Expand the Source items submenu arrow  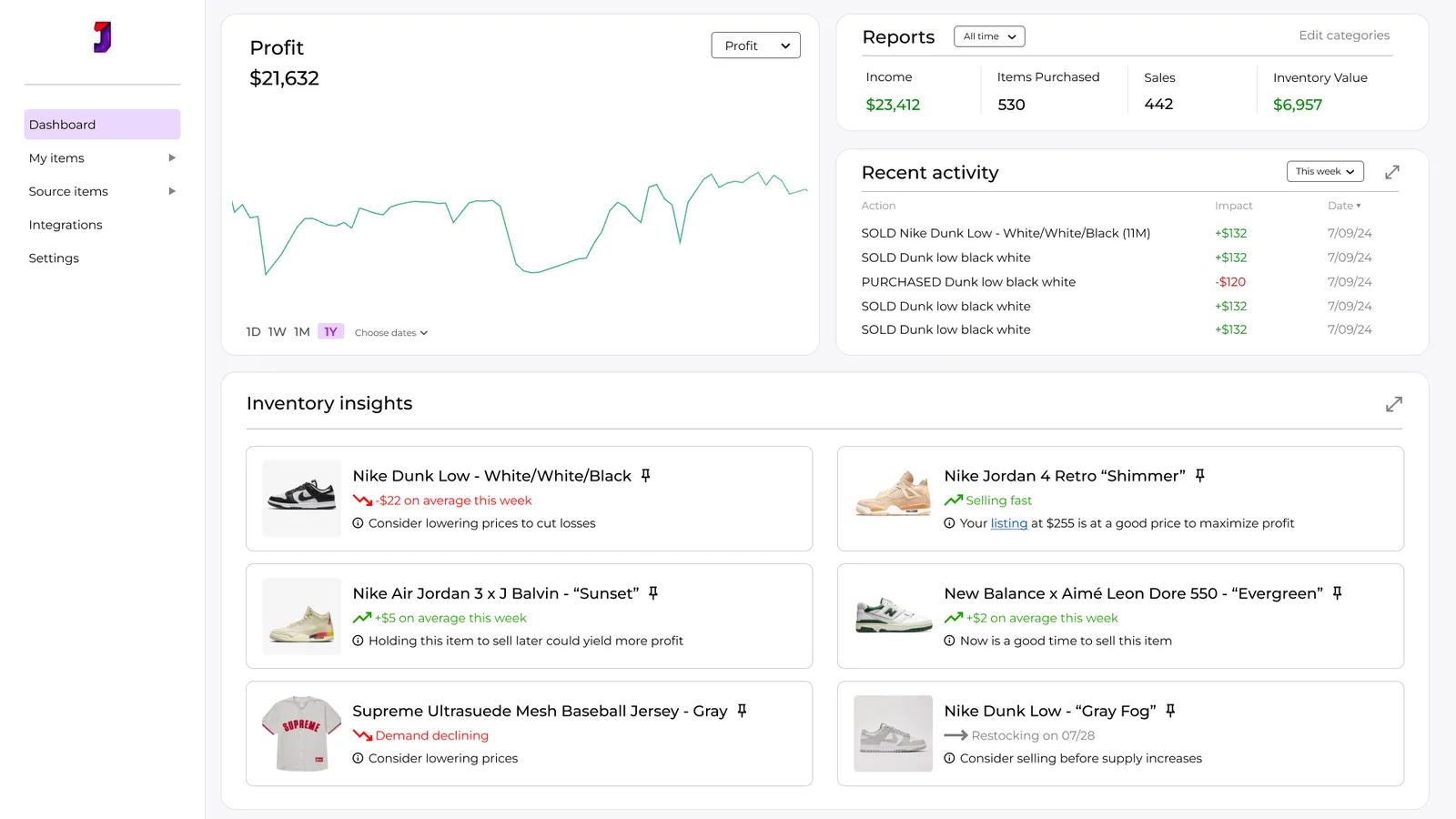coord(172,191)
